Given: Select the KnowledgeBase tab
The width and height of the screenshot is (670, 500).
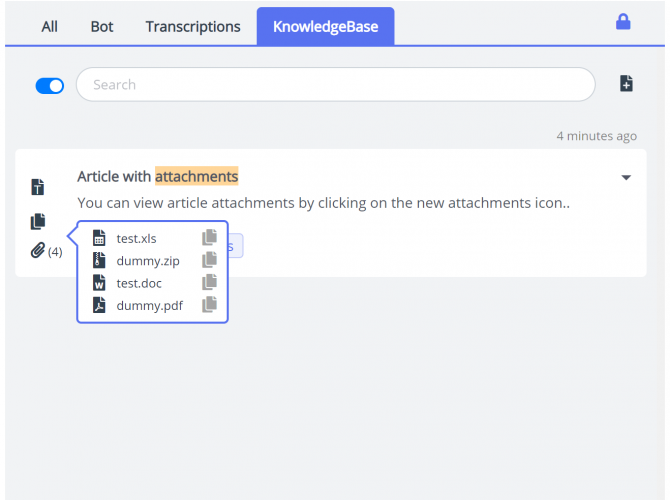Looking at the screenshot, I should (325, 27).
